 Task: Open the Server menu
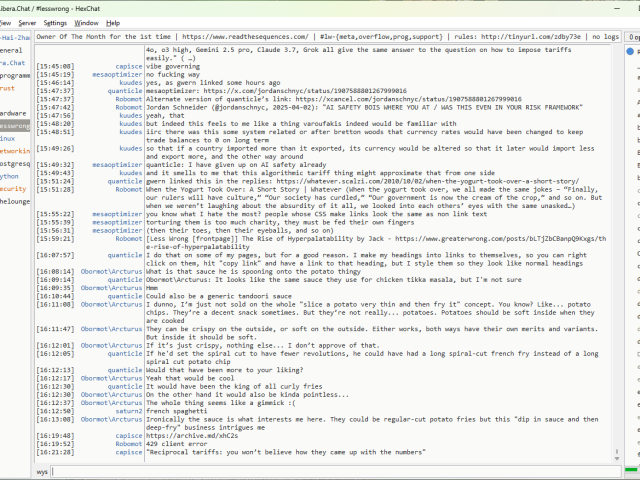(26, 22)
